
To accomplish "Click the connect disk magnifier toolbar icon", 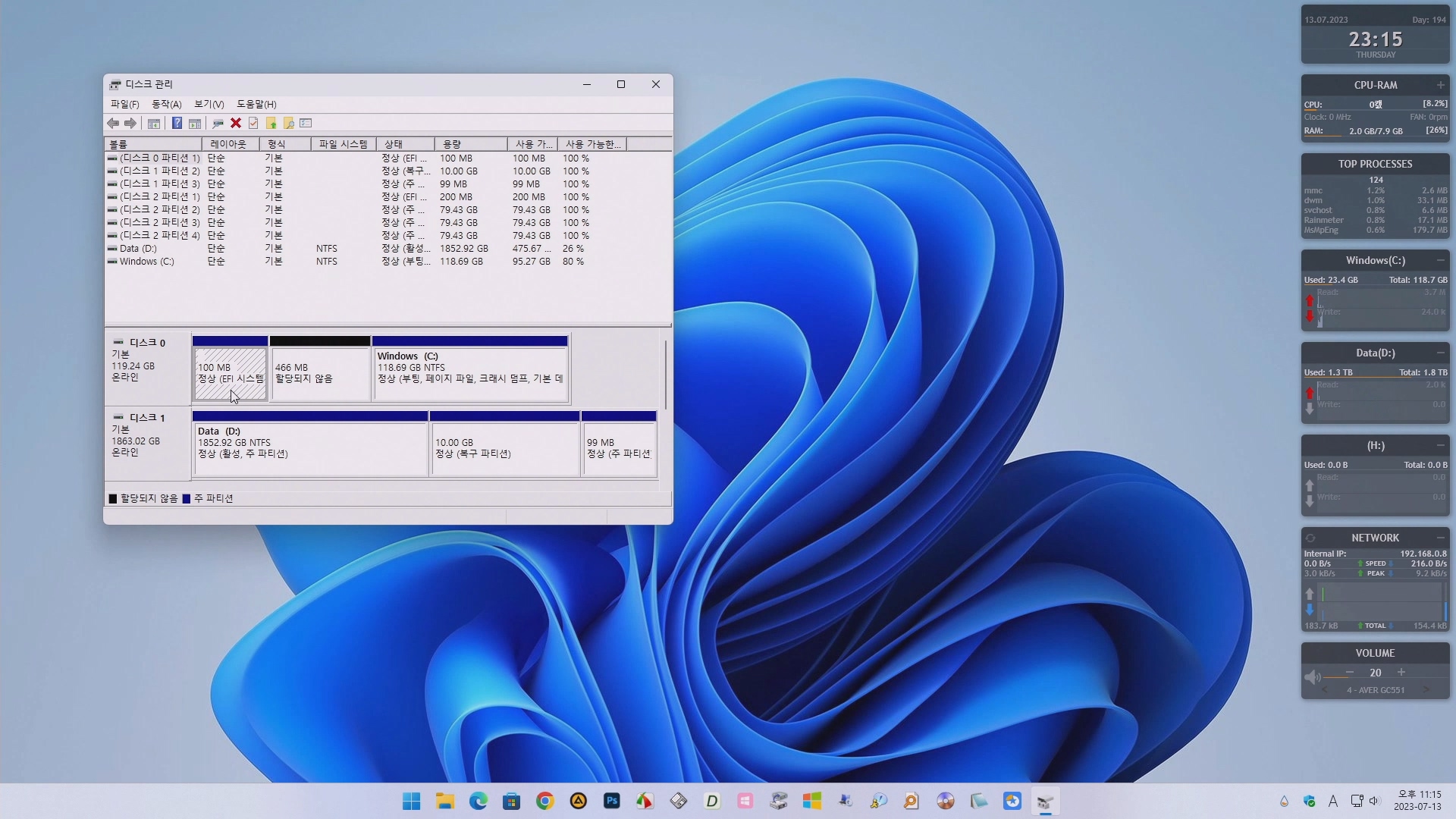I will click(x=218, y=123).
